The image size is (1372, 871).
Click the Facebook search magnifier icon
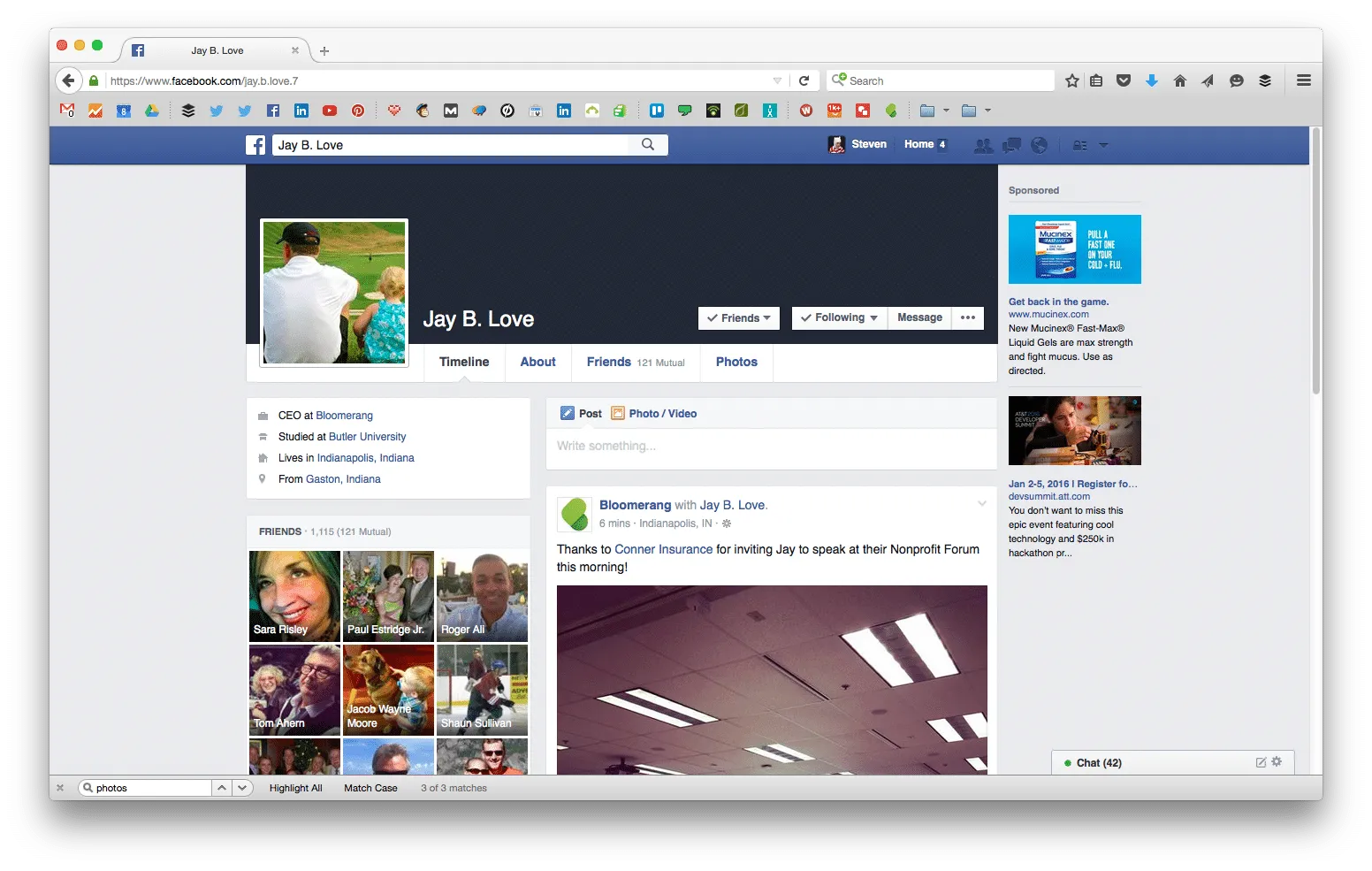pos(648,145)
